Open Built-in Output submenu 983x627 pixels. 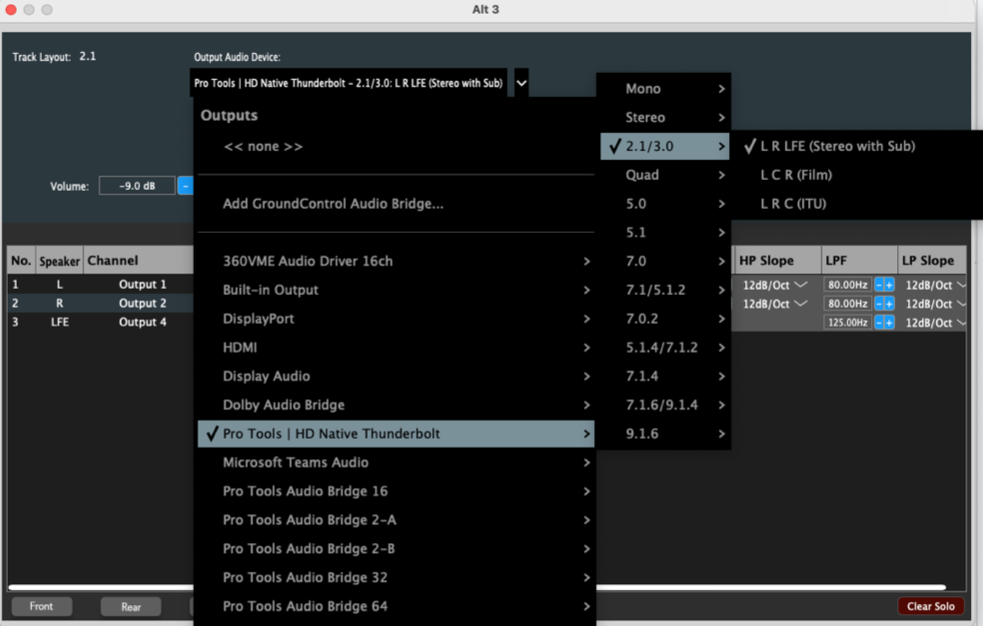click(x=396, y=290)
